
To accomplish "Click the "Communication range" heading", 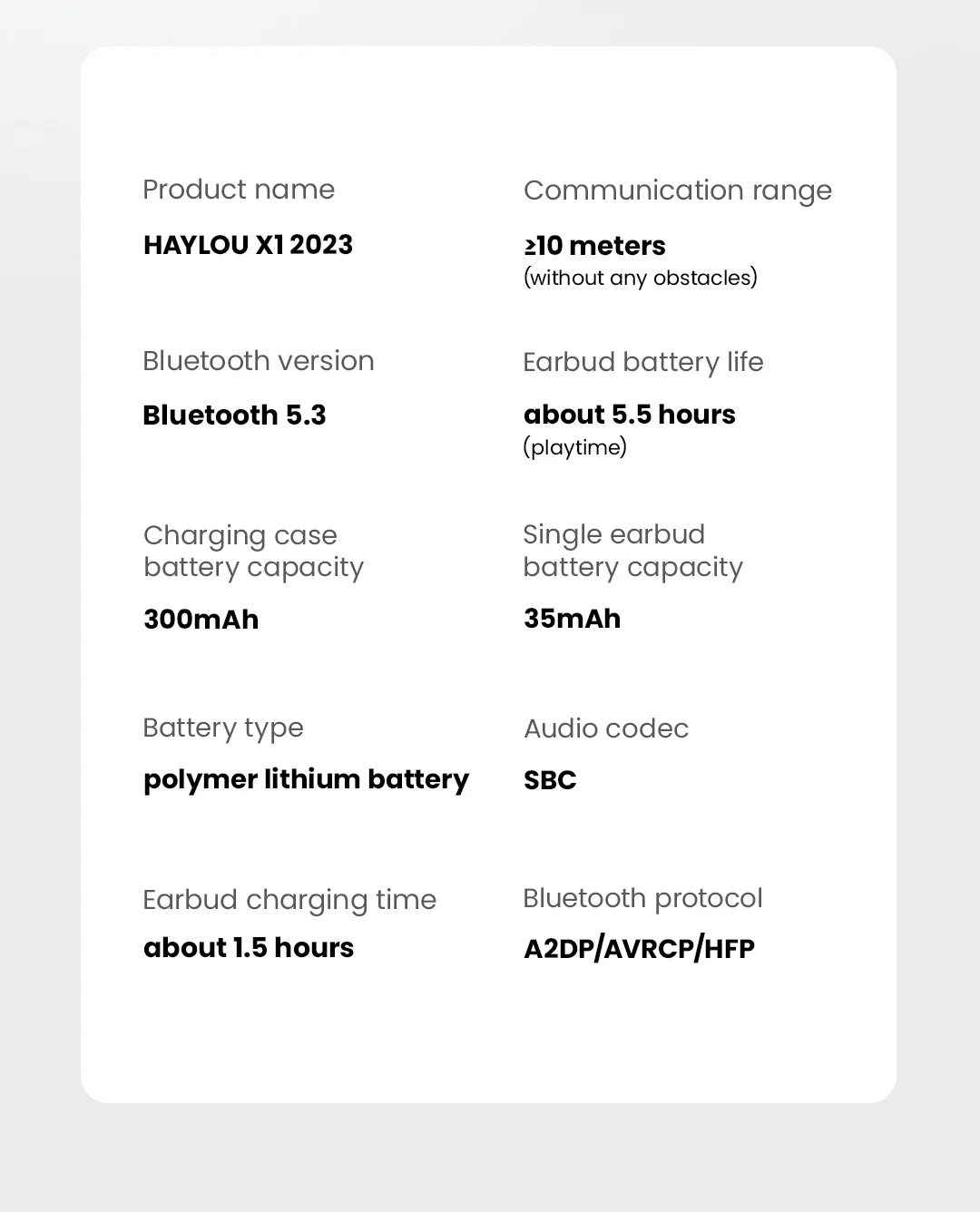I will click(677, 191).
